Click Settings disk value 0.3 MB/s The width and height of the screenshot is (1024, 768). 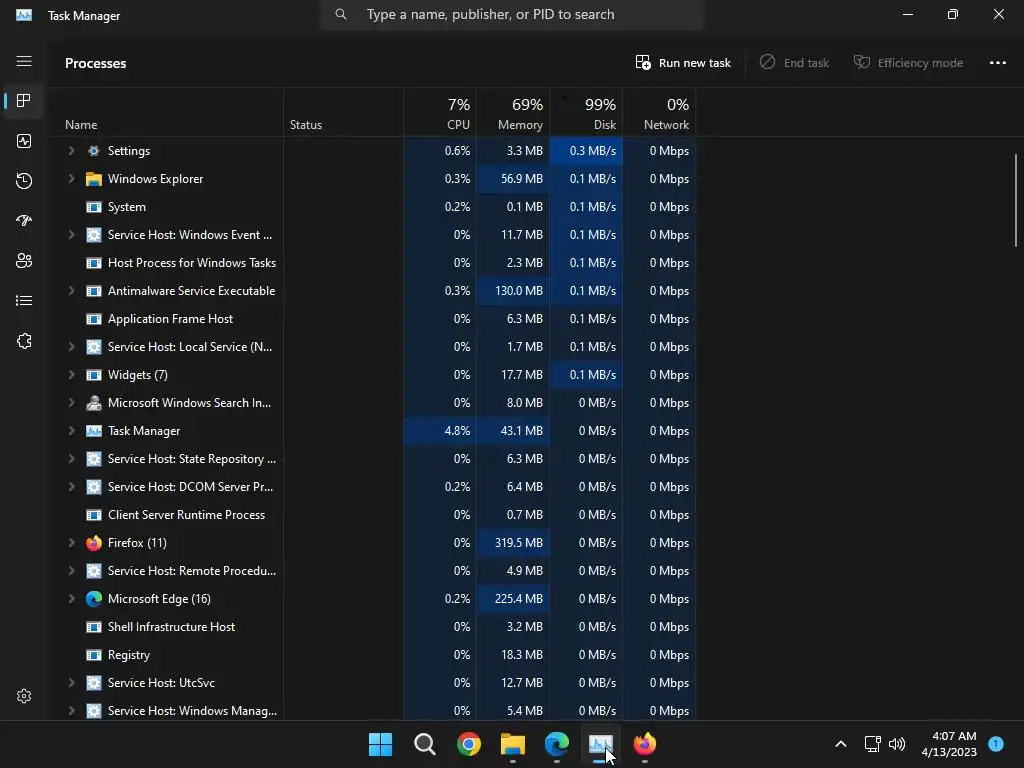click(x=592, y=151)
